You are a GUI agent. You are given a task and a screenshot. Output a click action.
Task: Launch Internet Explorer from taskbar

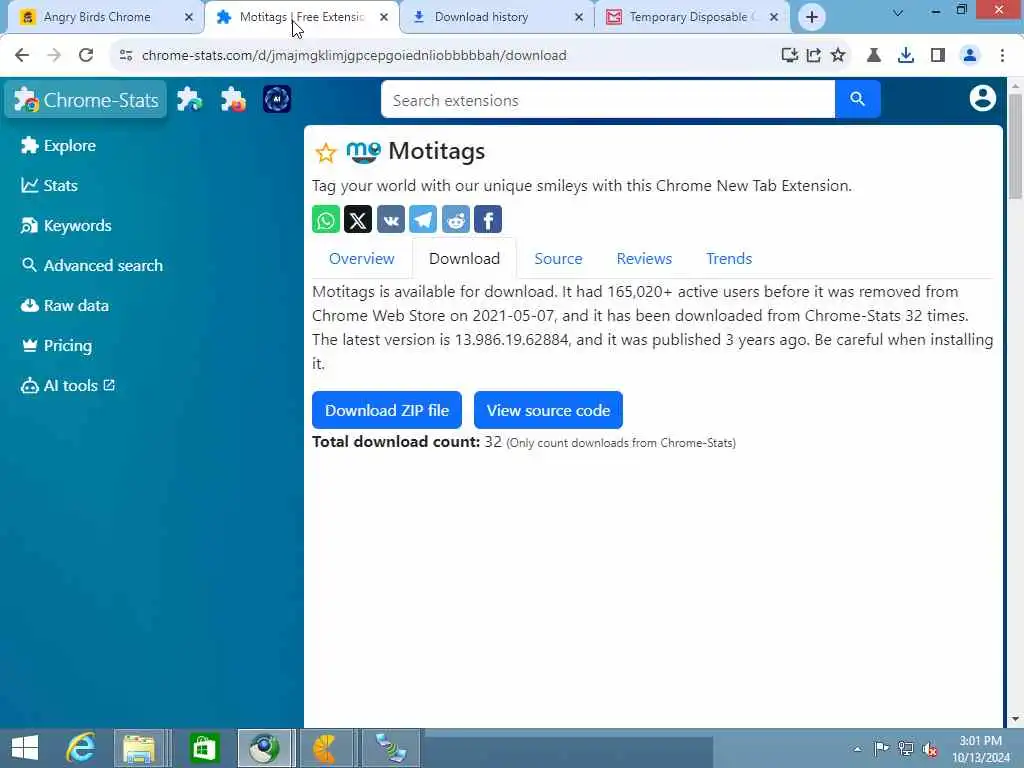(x=81, y=748)
